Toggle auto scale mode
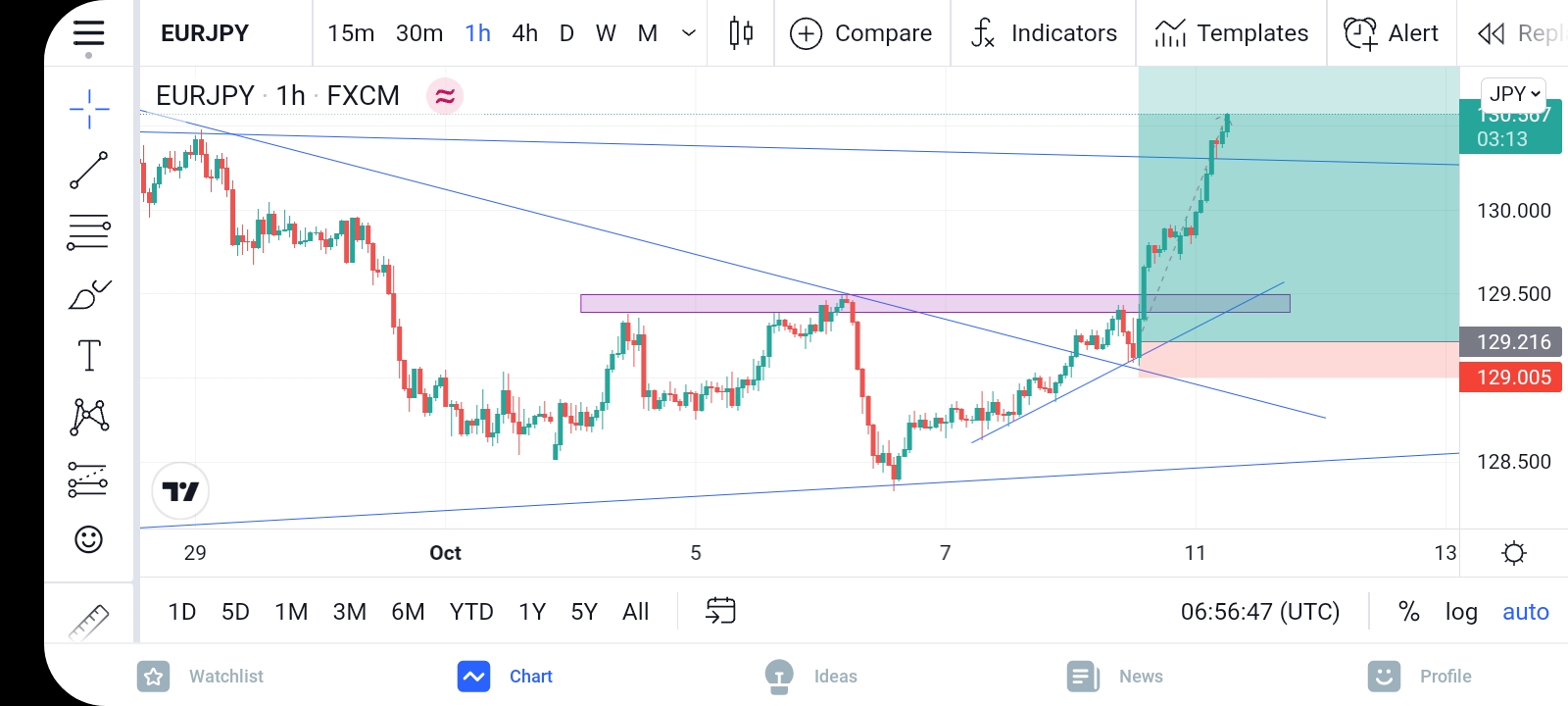The width and height of the screenshot is (1568, 706). pos(1526,612)
